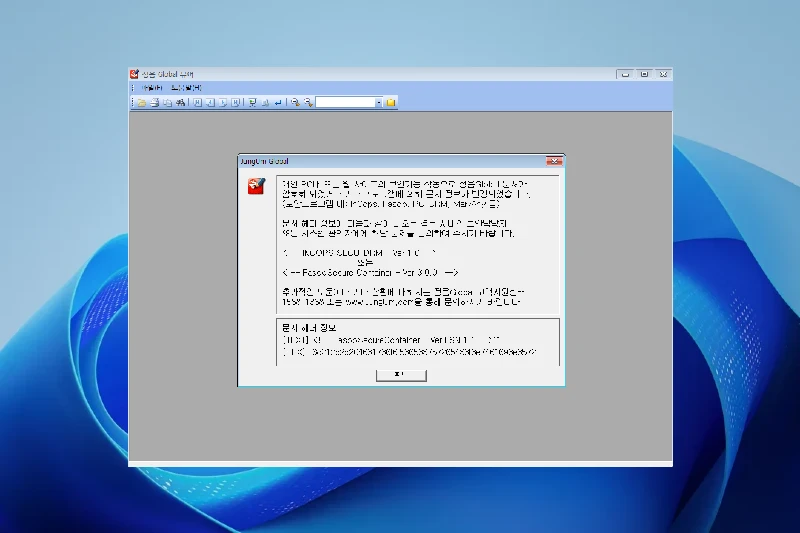800x533 pixels.
Task: Open the Help (H) menu
Action: coord(186,88)
